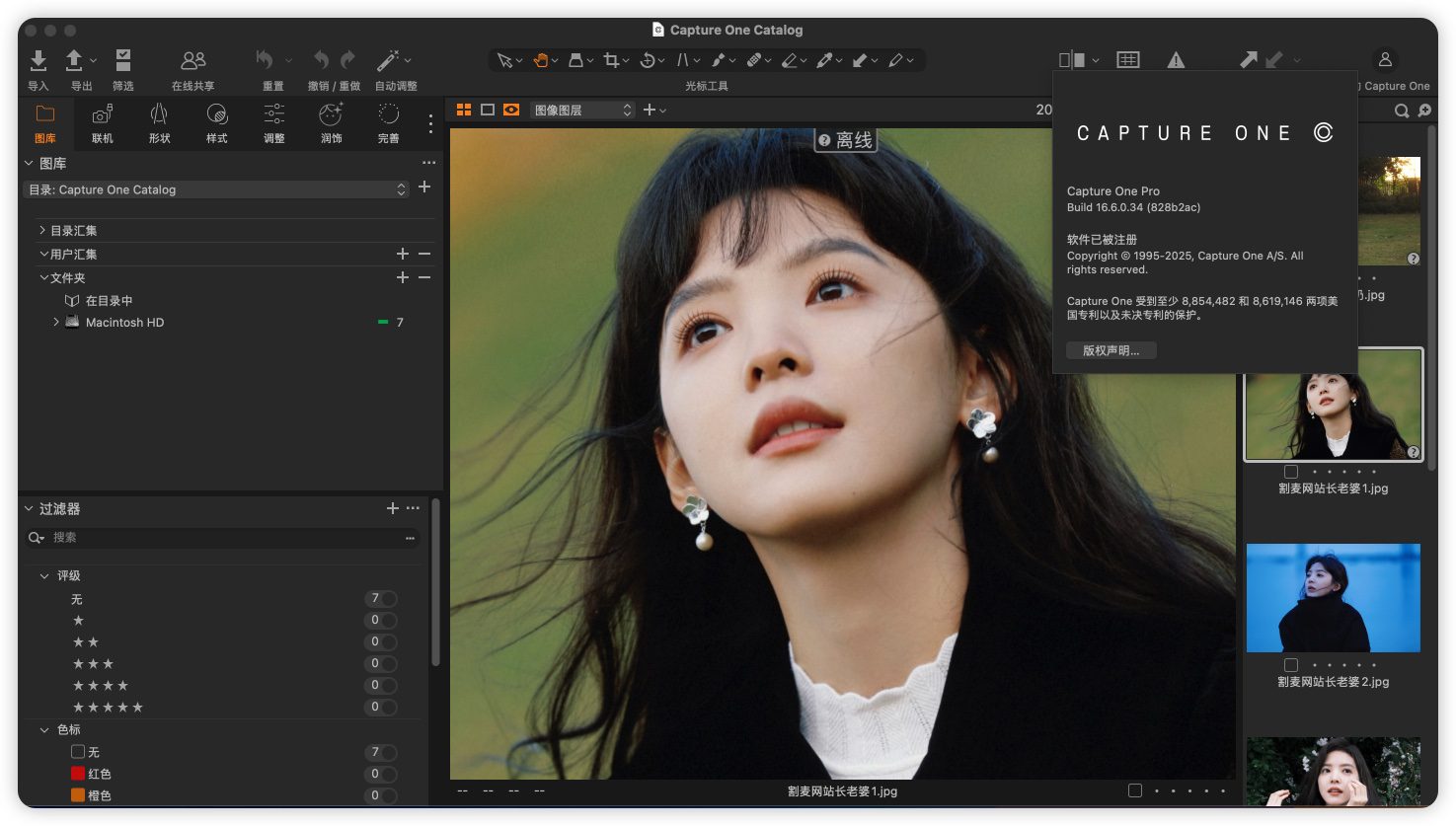This screenshot has width=1456, height=826.
Task: Select the Crop tool
Action: [x=611, y=60]
